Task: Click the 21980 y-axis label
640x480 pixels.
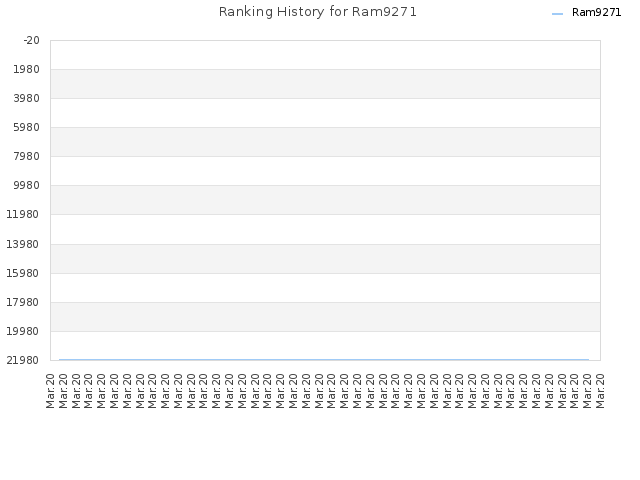Action: tap(23, 360)
